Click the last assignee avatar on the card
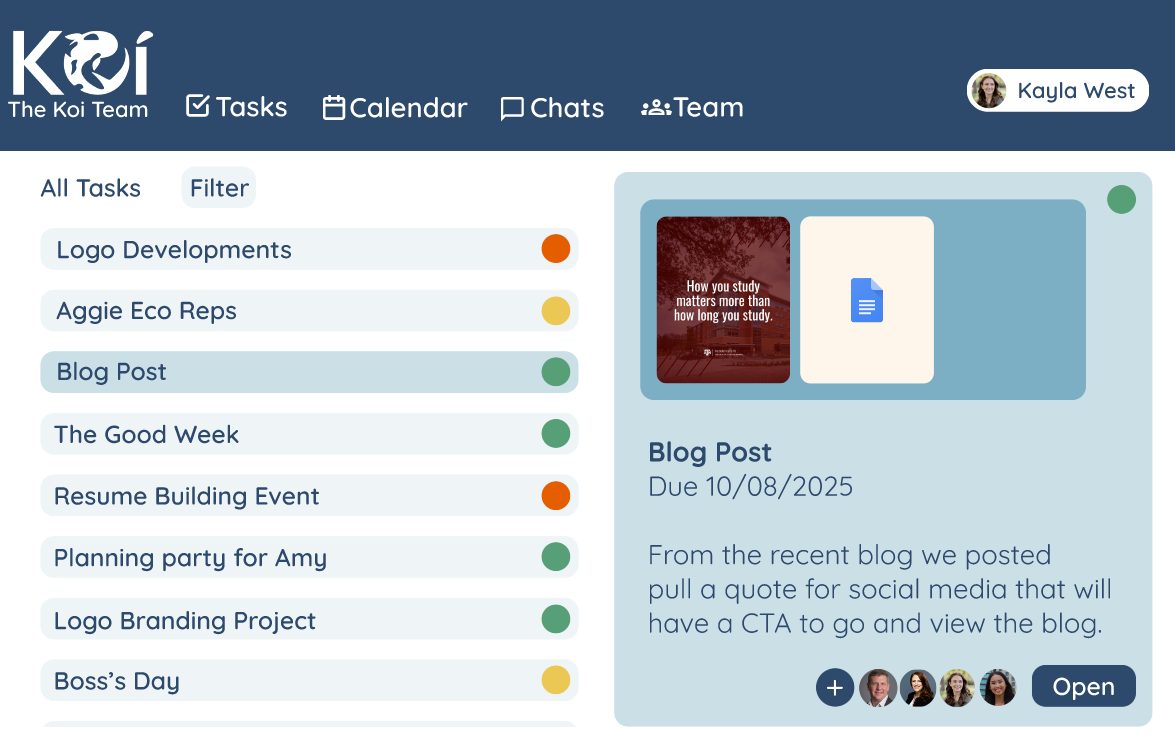This screenshot has height=754, width=1175. (998, 688)
